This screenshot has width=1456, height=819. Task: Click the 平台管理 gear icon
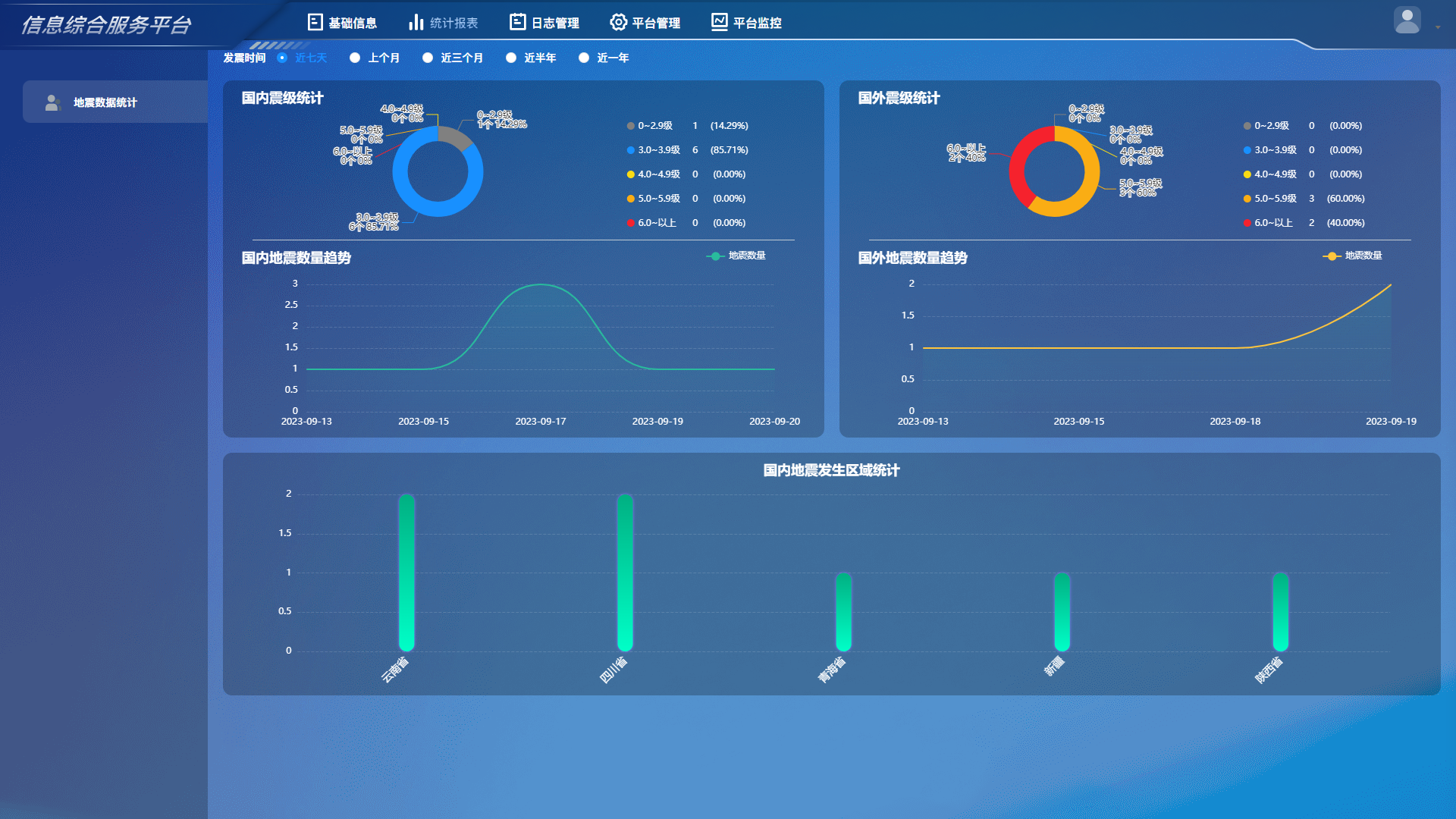pos(618,22)
